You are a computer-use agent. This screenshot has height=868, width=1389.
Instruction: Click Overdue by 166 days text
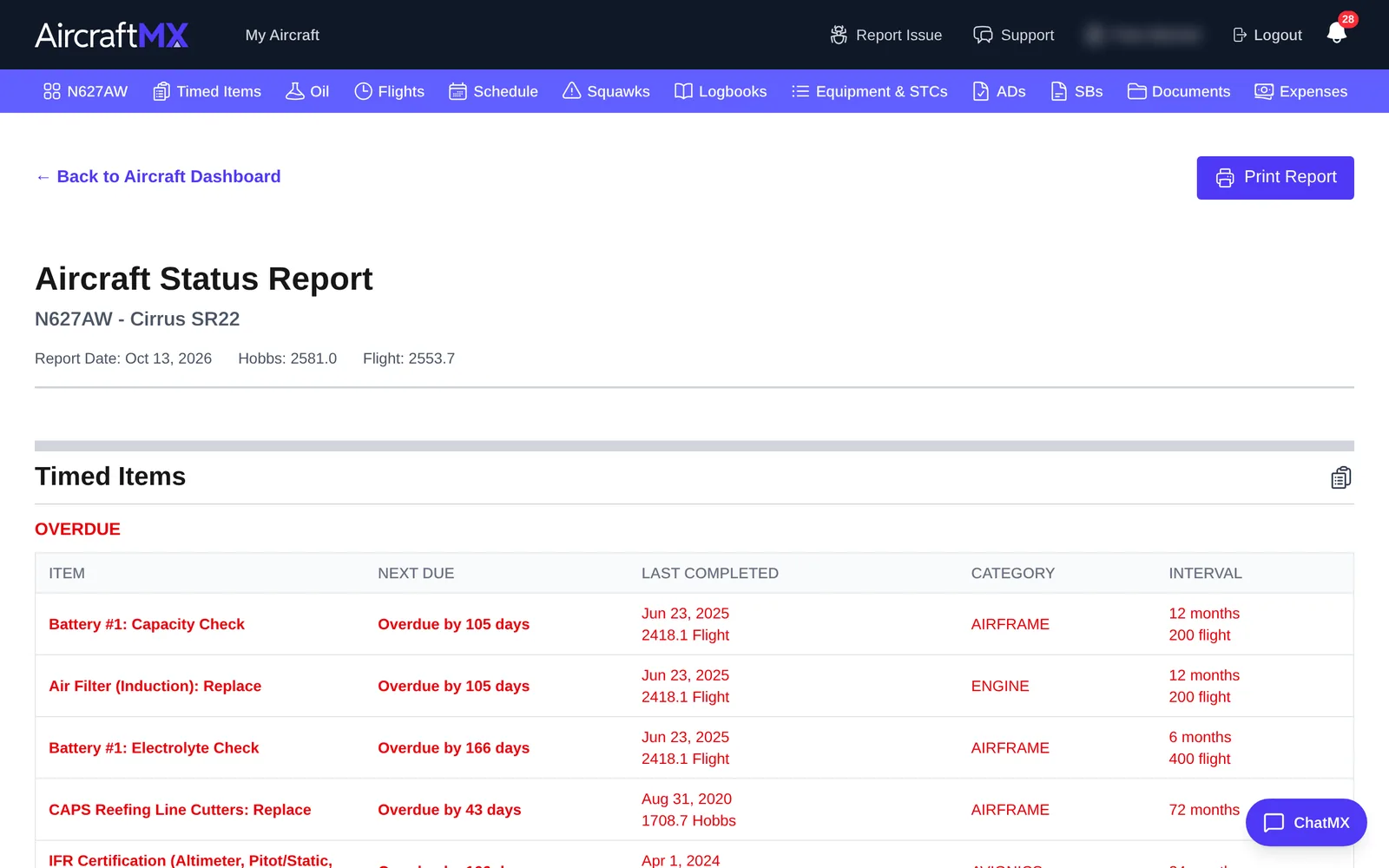(453, 747)
